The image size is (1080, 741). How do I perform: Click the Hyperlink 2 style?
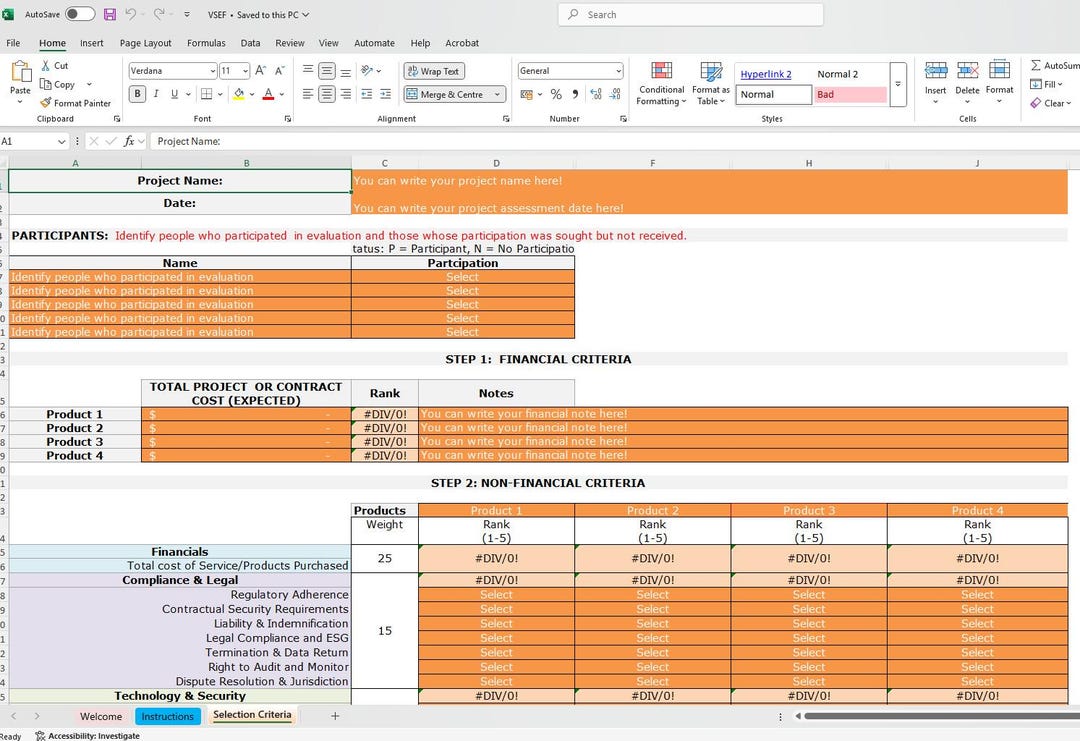pos(768,73)
